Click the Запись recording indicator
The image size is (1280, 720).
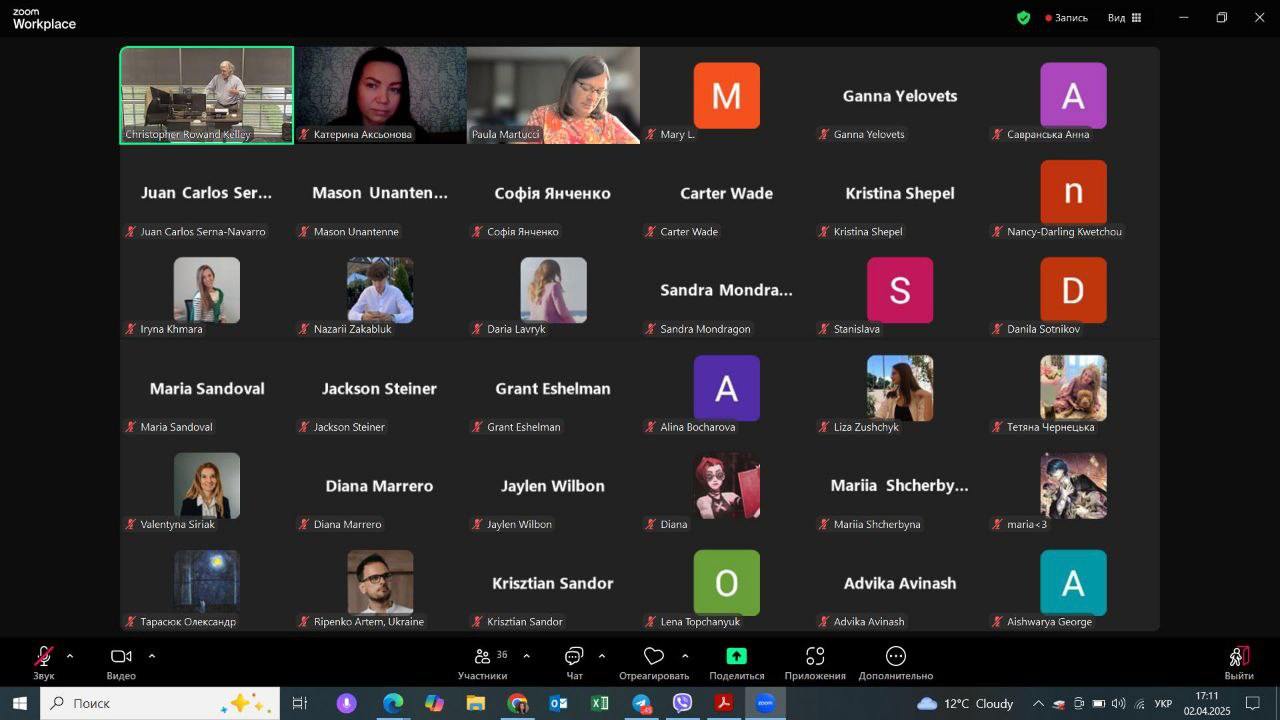(1066, 18)
